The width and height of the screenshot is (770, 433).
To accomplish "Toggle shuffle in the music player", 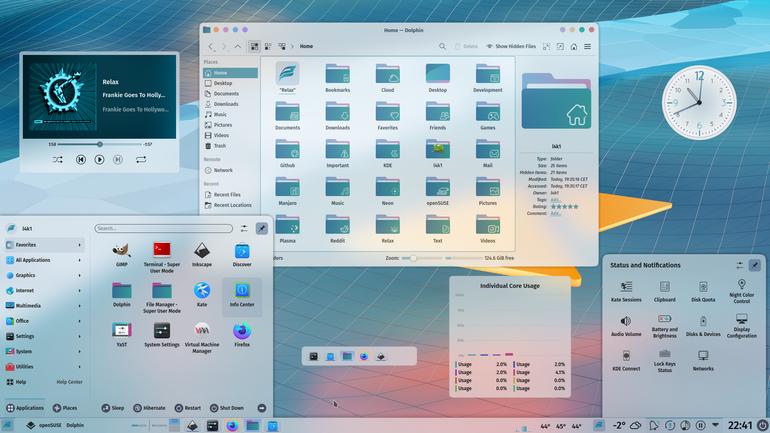I will click(57, 160).
